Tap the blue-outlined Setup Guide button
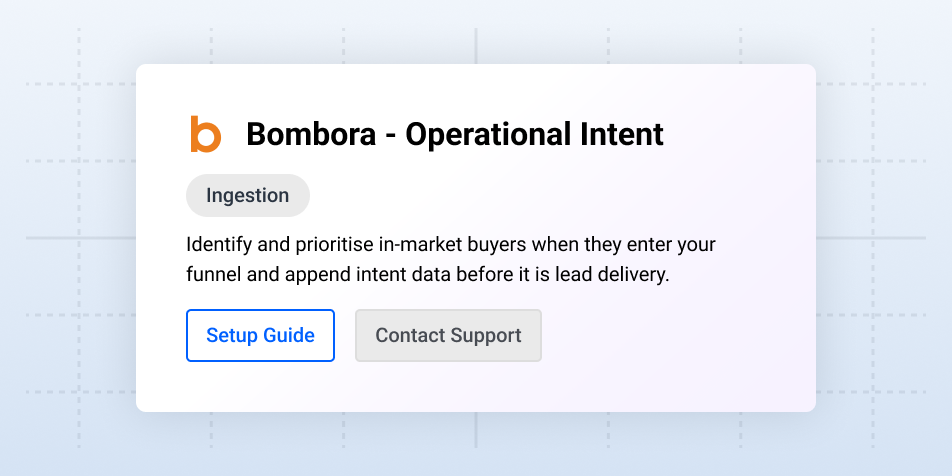 tap(260, 335)
